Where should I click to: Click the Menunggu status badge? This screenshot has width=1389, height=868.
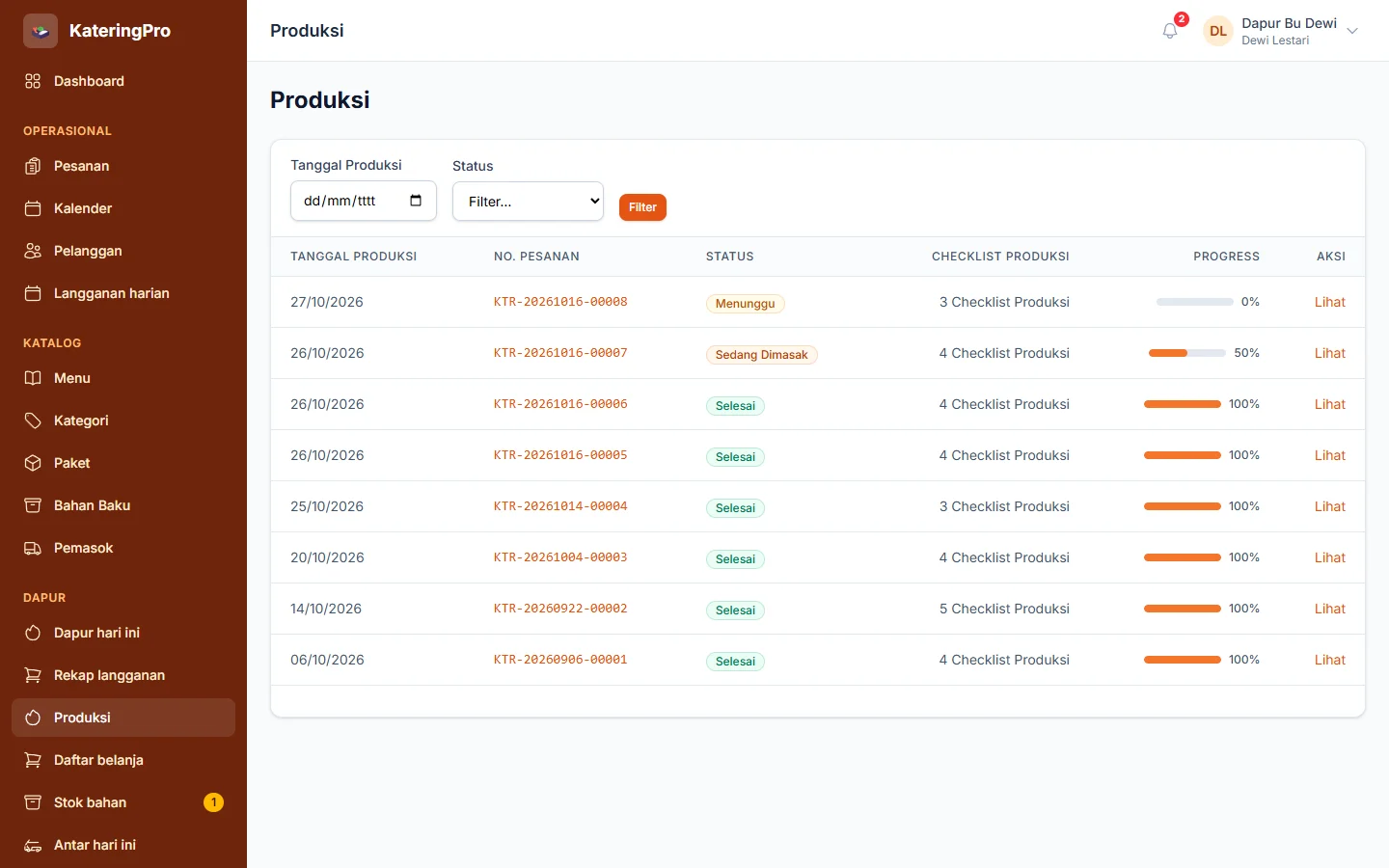click(746, 304)
